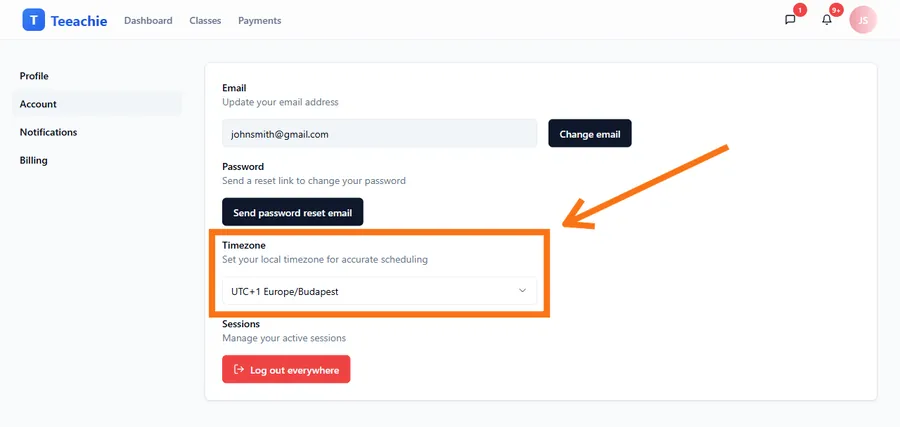The height and width of the screenshot is (427, 900).
Task: Click the Teeachie logo icon
Action: (x=34, y=20)
